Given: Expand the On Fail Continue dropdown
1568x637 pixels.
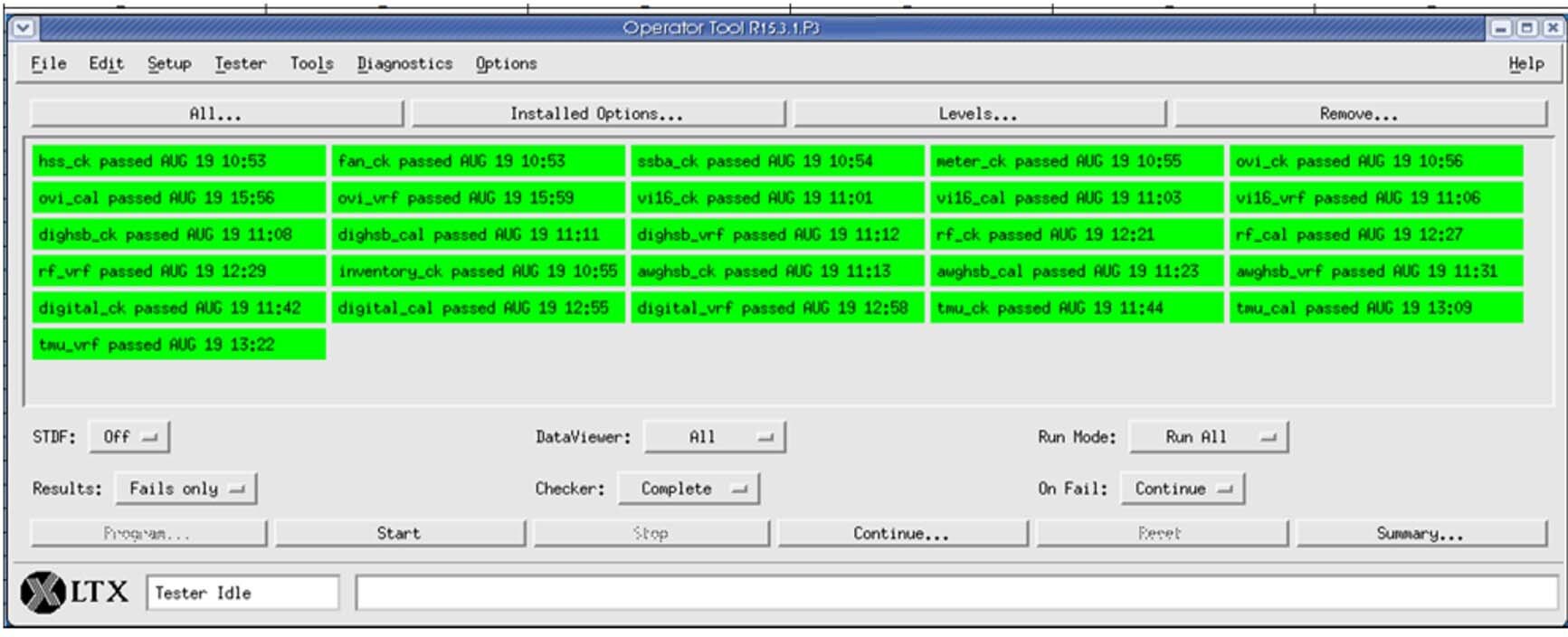Looking at the screenshot, I should (x=1182, y=489).
